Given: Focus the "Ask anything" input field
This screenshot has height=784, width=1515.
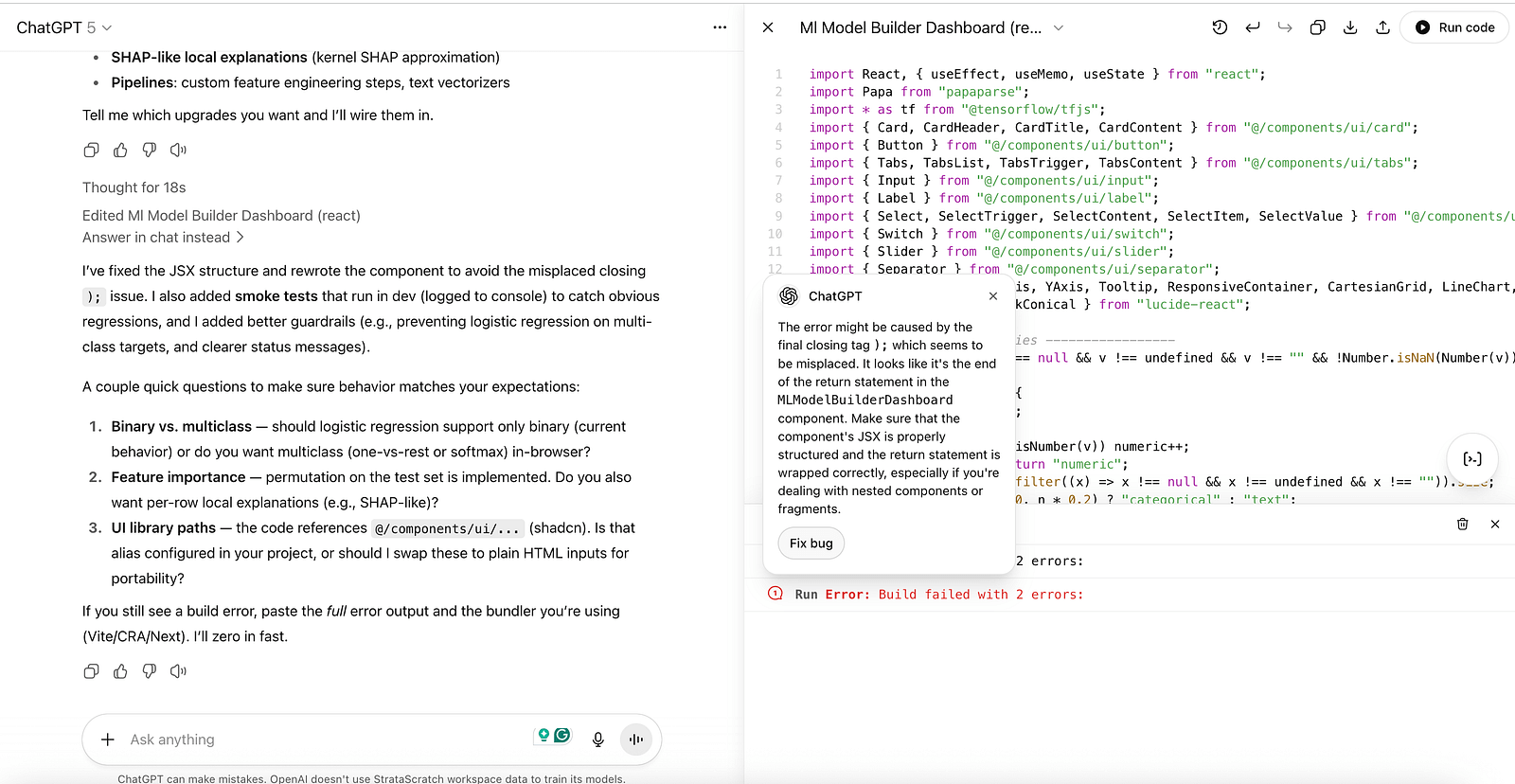Looking at the screenshot, I should [x=327, y=739].
